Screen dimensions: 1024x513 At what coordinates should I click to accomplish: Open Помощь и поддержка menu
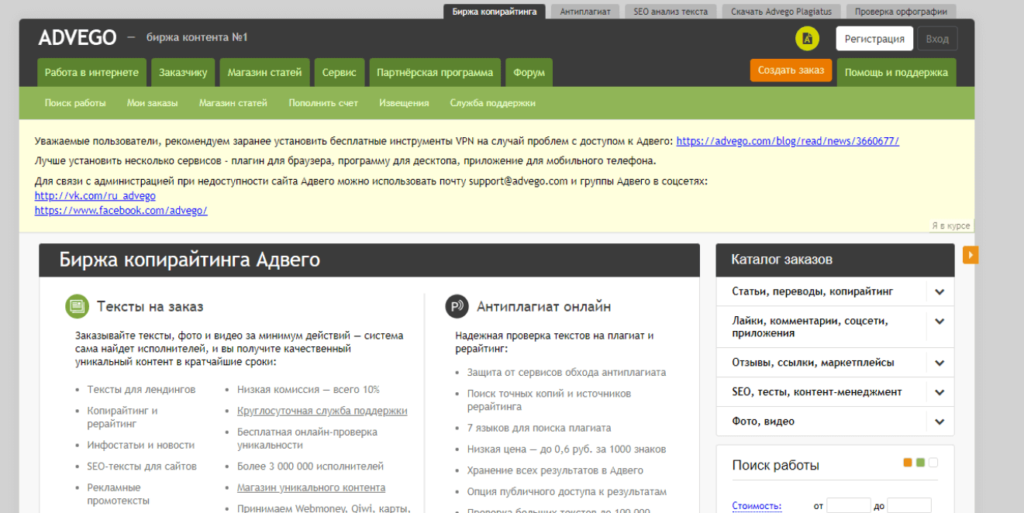click(896, 72)
